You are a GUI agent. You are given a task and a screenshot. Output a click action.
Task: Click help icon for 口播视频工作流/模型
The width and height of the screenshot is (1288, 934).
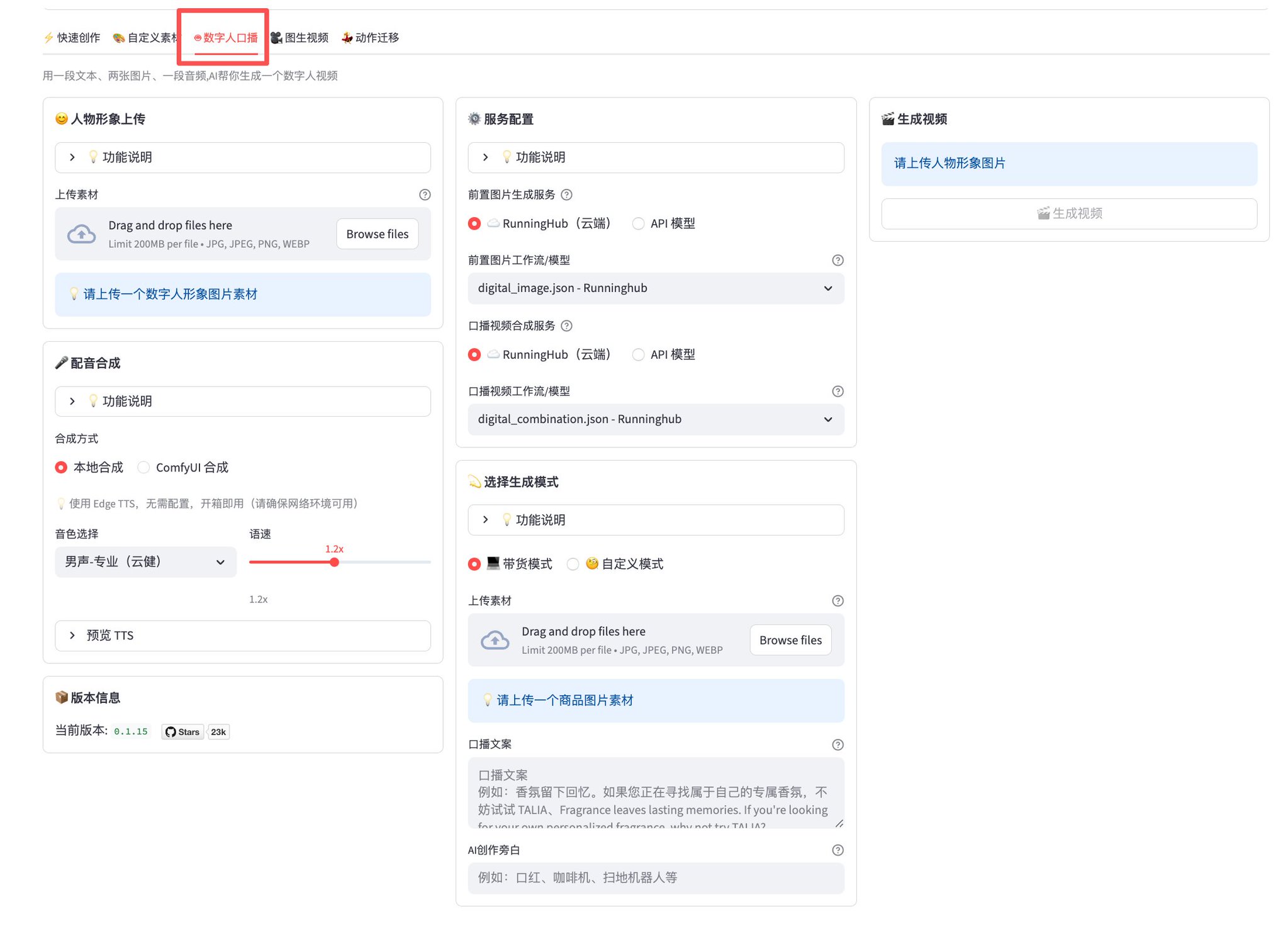pos(837,391)
